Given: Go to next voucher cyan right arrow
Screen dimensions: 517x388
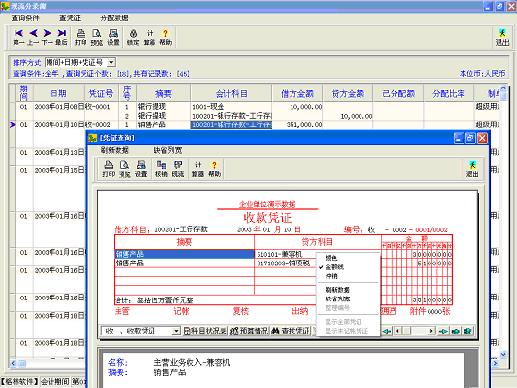Looking at the screenshot, I should pos(443,331).
